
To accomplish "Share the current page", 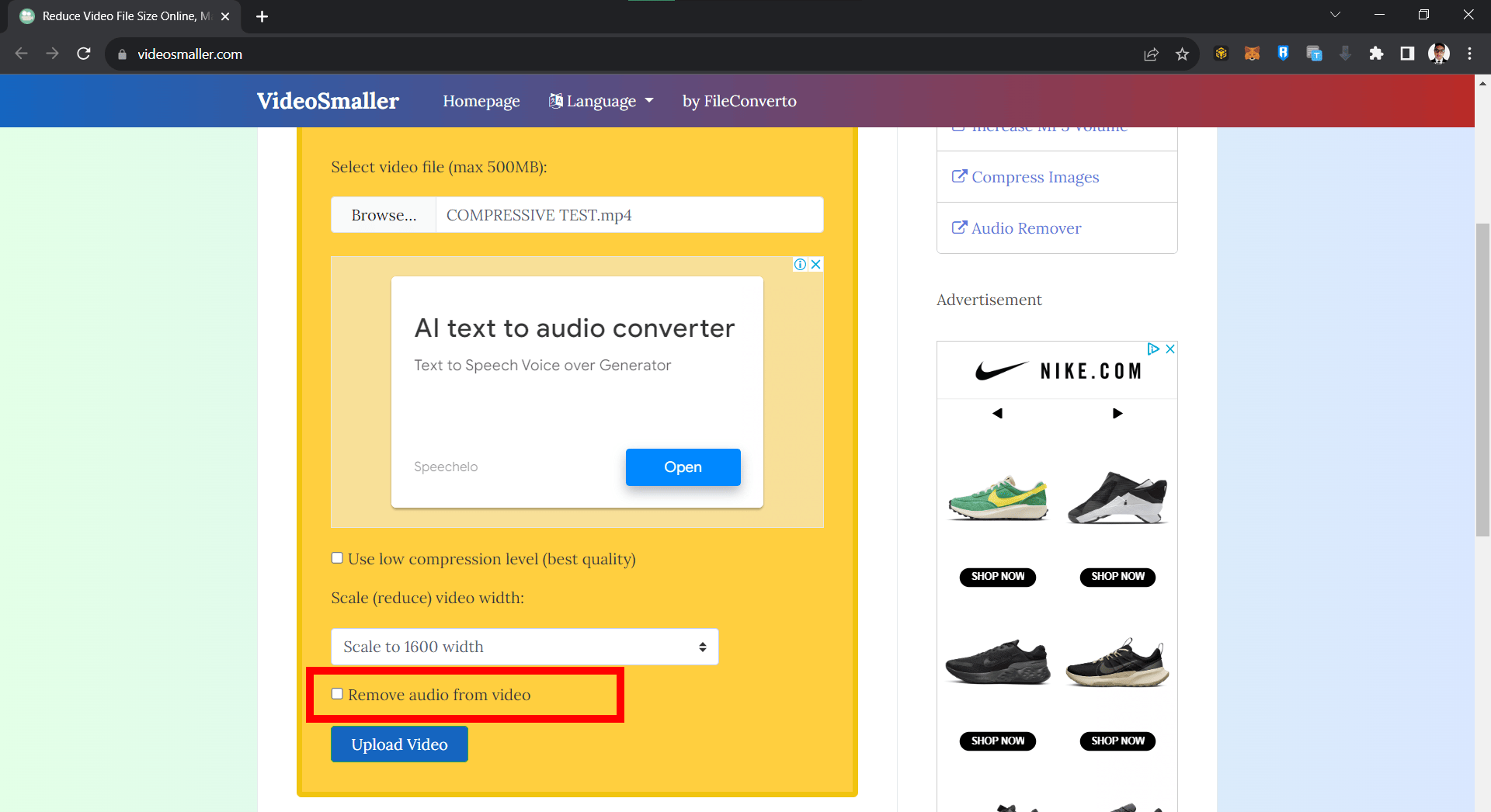I will [x=1152, y=54].
